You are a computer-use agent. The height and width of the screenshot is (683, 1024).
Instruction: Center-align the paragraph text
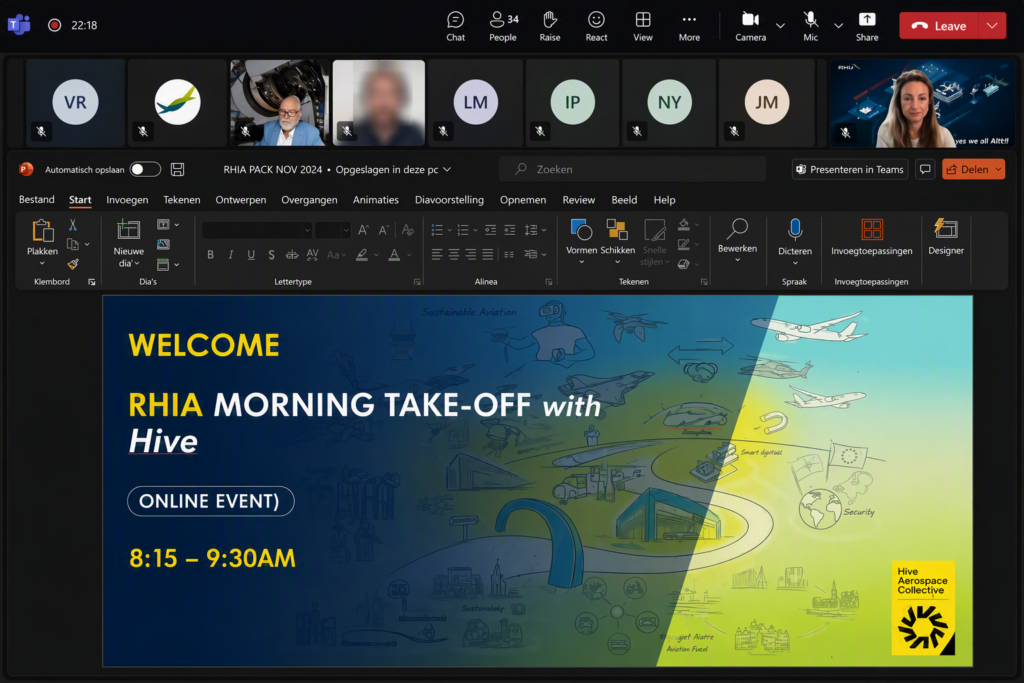click(x=454, y=255)
